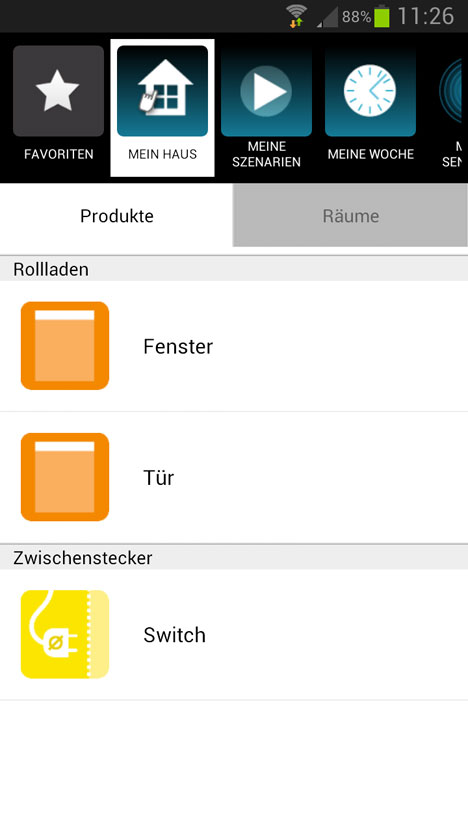
Task: Tap the Wi-Fi status icon
Action: (x=297, y=16)
